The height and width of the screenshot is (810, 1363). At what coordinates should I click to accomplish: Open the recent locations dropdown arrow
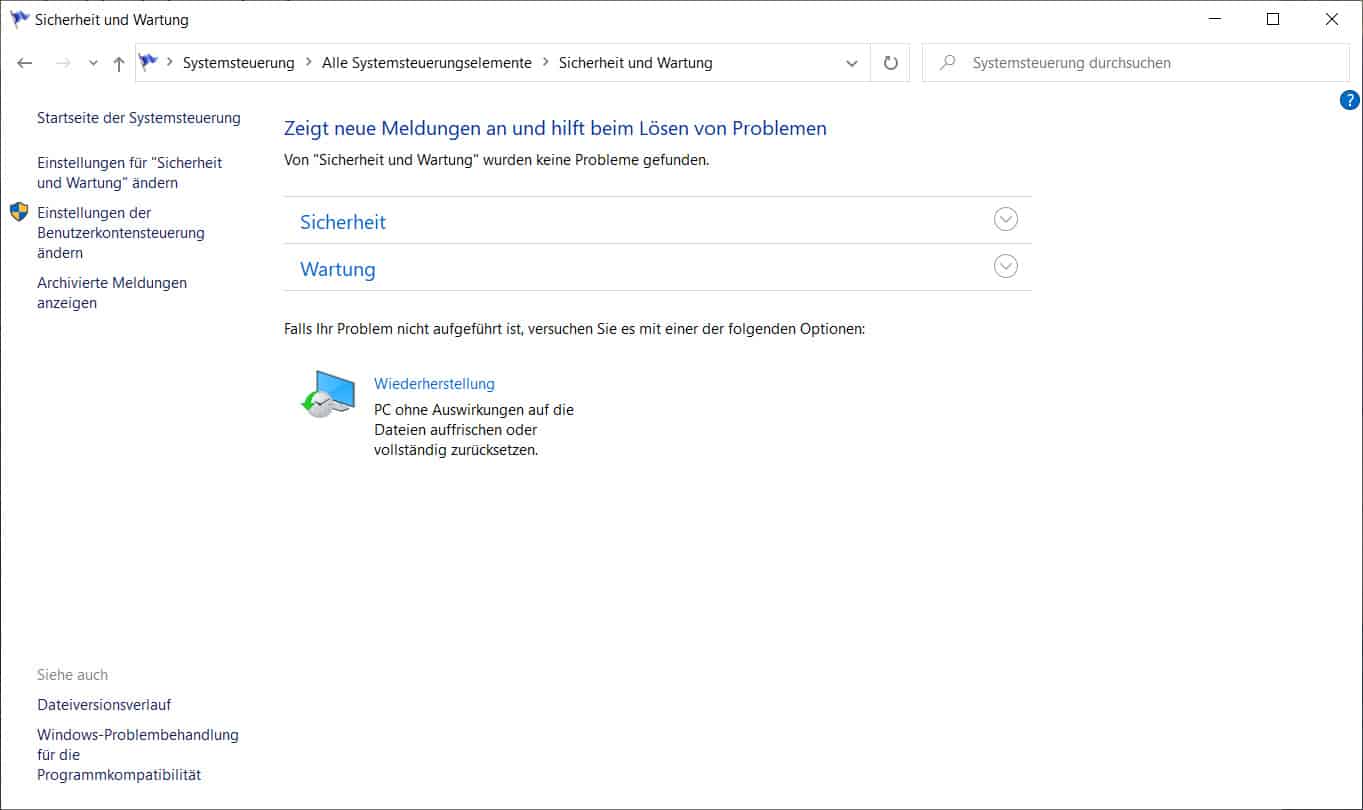point(93,63)
